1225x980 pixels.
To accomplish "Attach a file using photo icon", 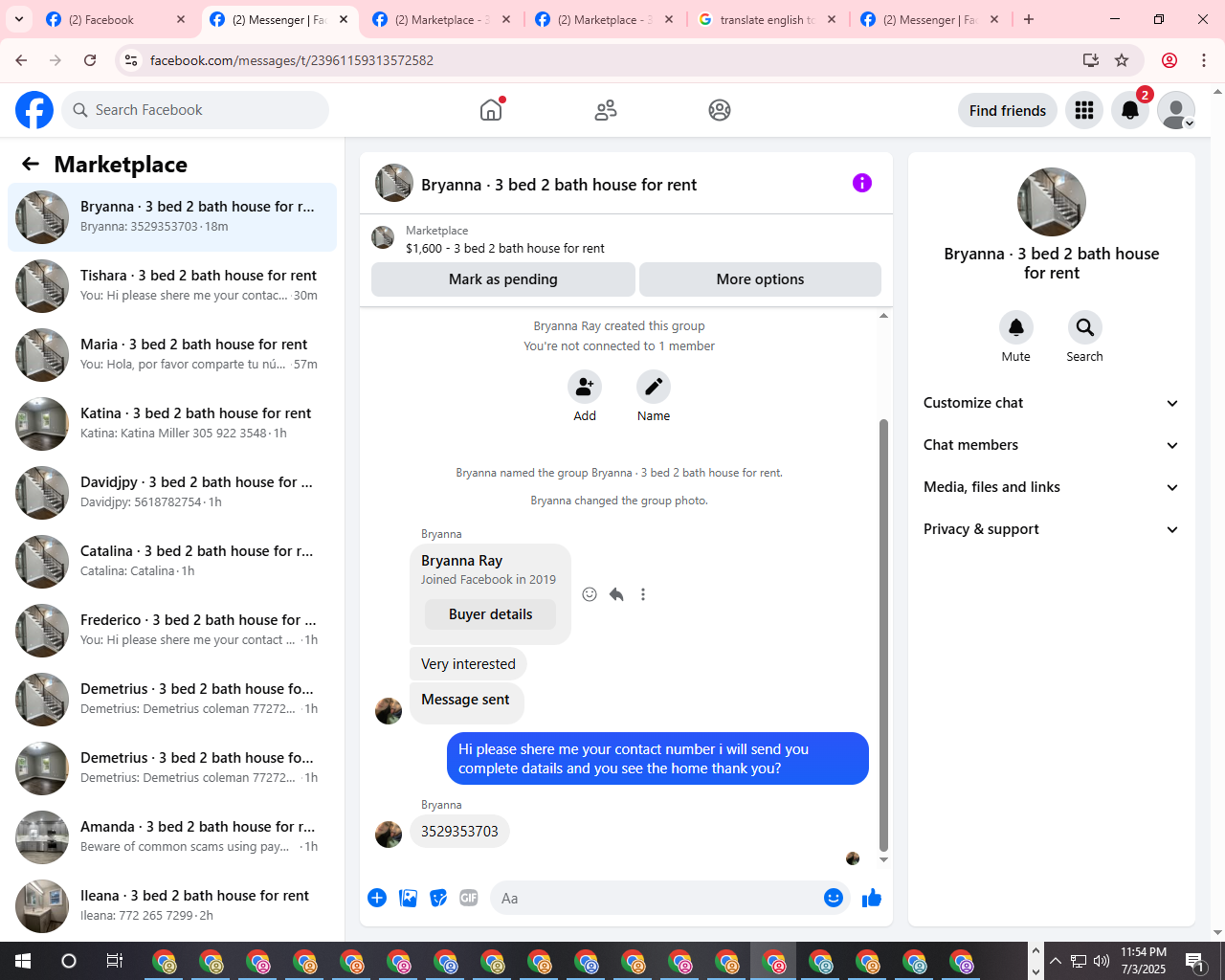I will [408, 898].
